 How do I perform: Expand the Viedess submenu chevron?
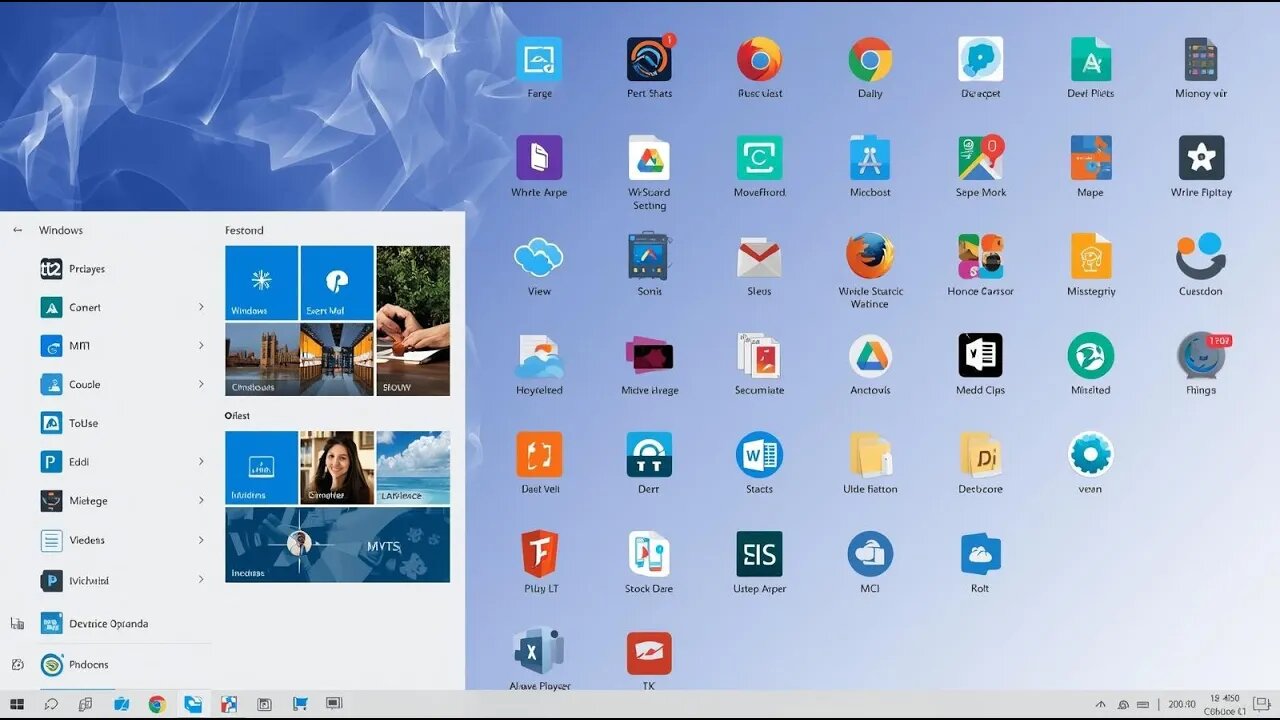201,540
